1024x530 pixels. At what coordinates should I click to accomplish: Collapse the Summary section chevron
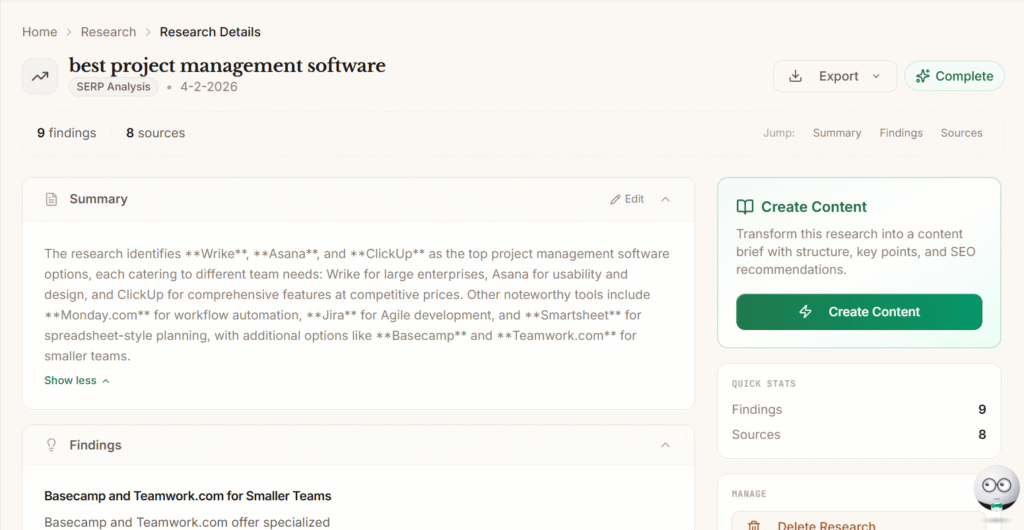click(666, 199)
